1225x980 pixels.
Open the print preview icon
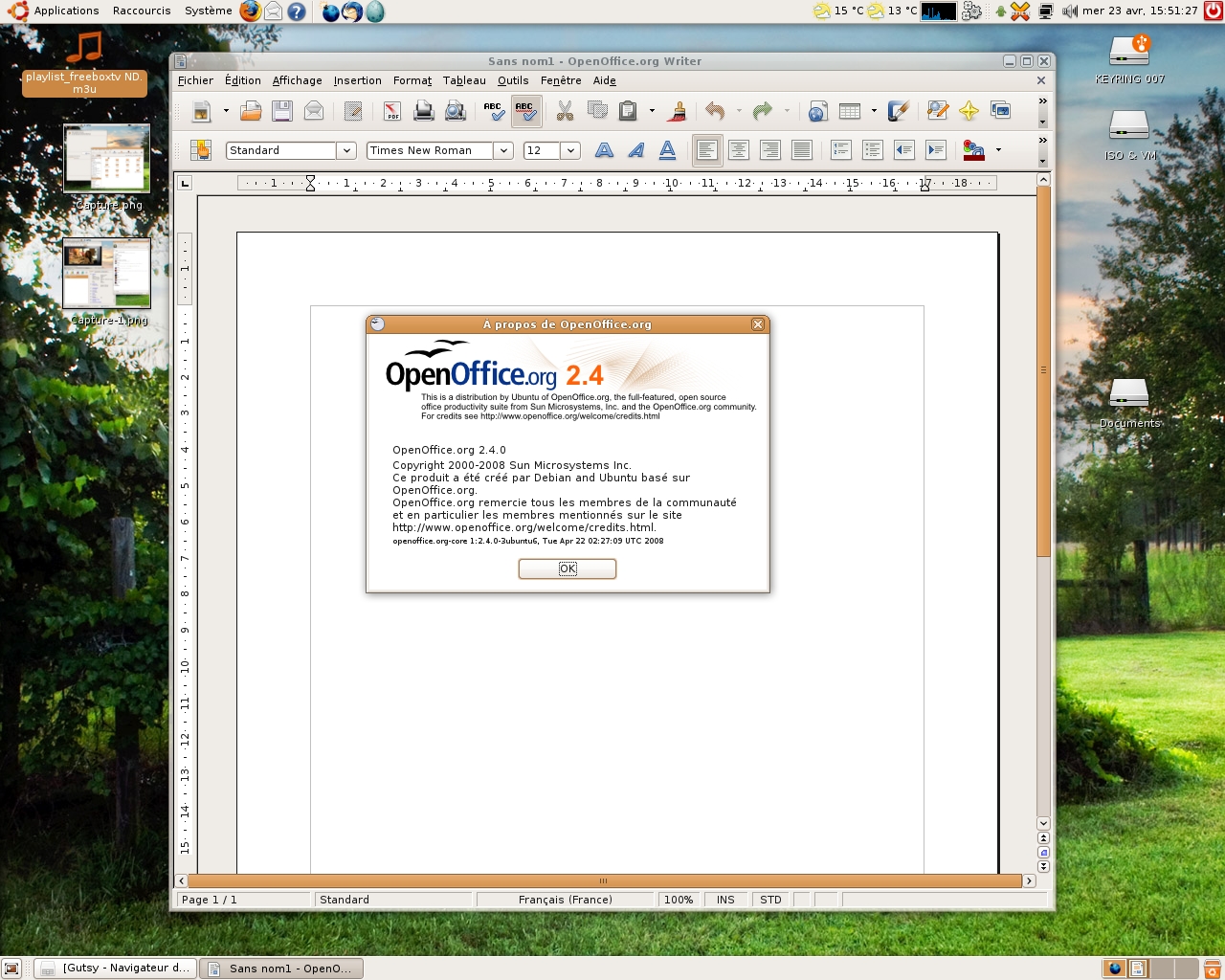click(456, 111)
